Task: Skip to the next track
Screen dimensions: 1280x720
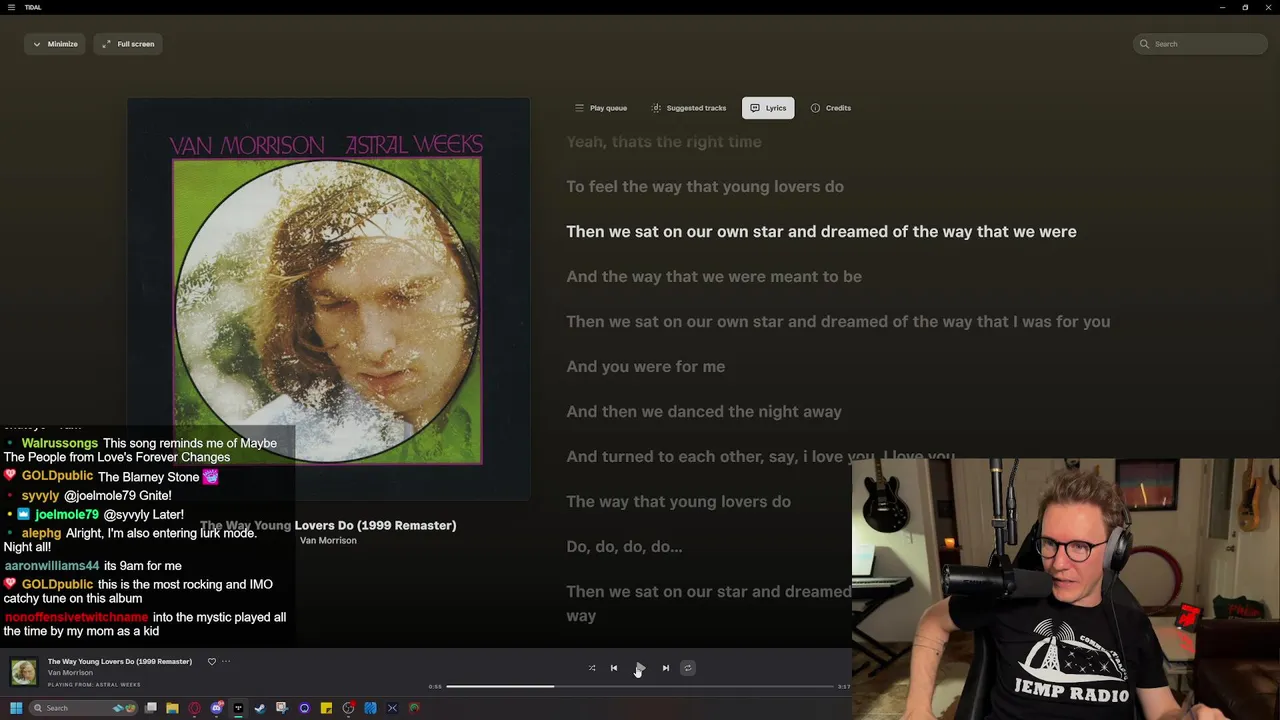Action: click(x=666, y=668)
